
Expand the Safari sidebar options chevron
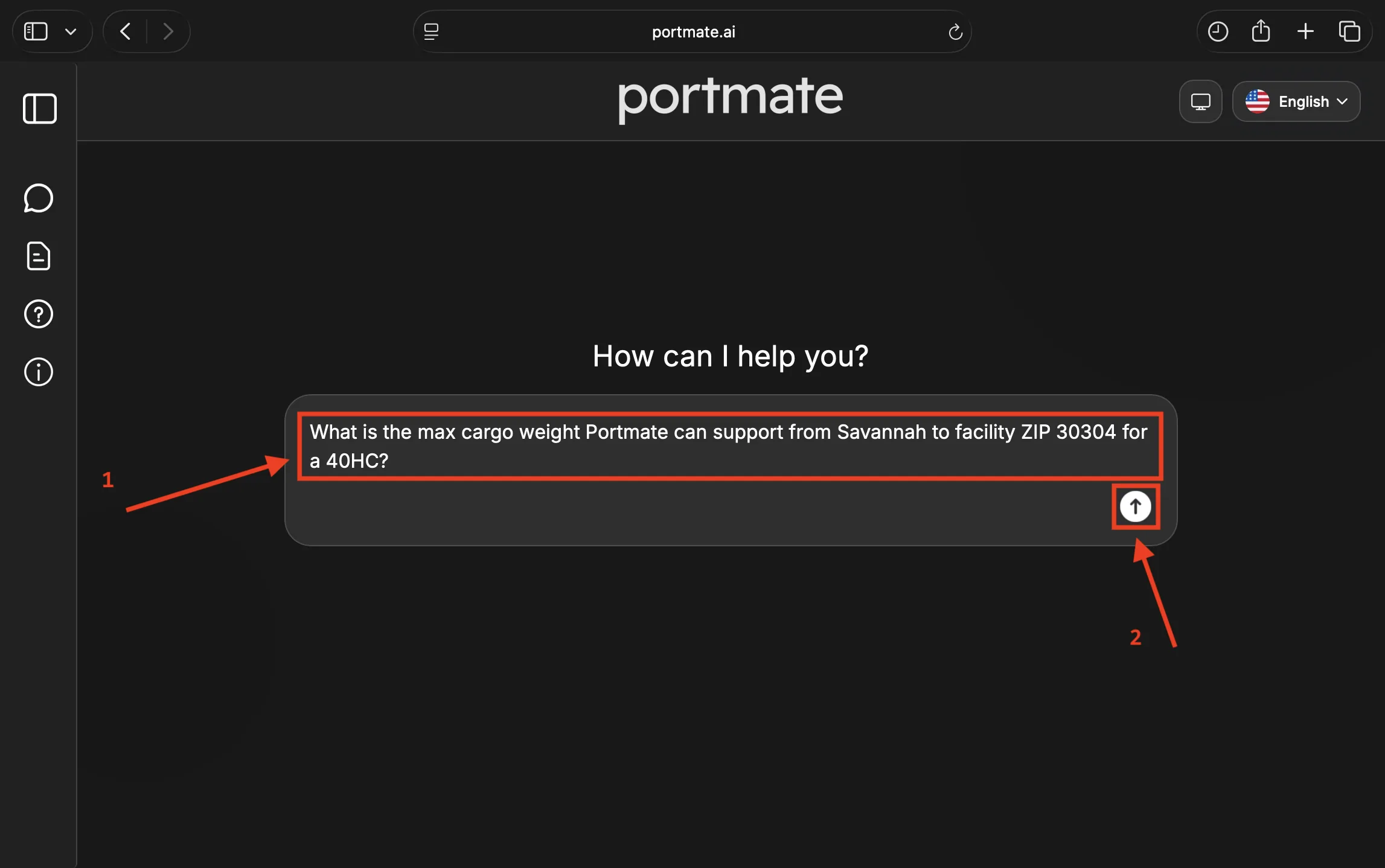(71, 31)
